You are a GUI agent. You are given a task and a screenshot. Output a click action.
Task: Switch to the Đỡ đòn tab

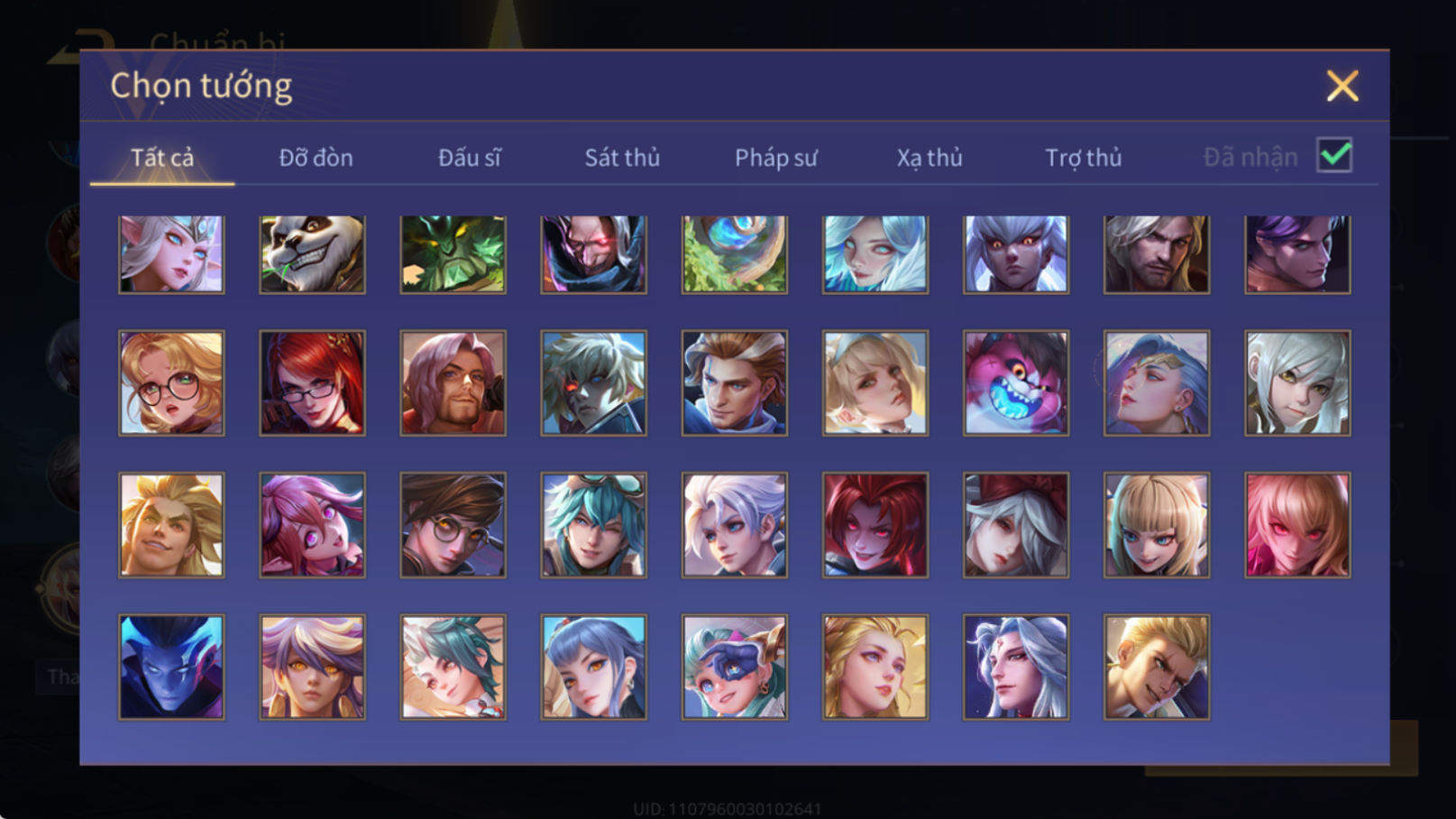316,158
